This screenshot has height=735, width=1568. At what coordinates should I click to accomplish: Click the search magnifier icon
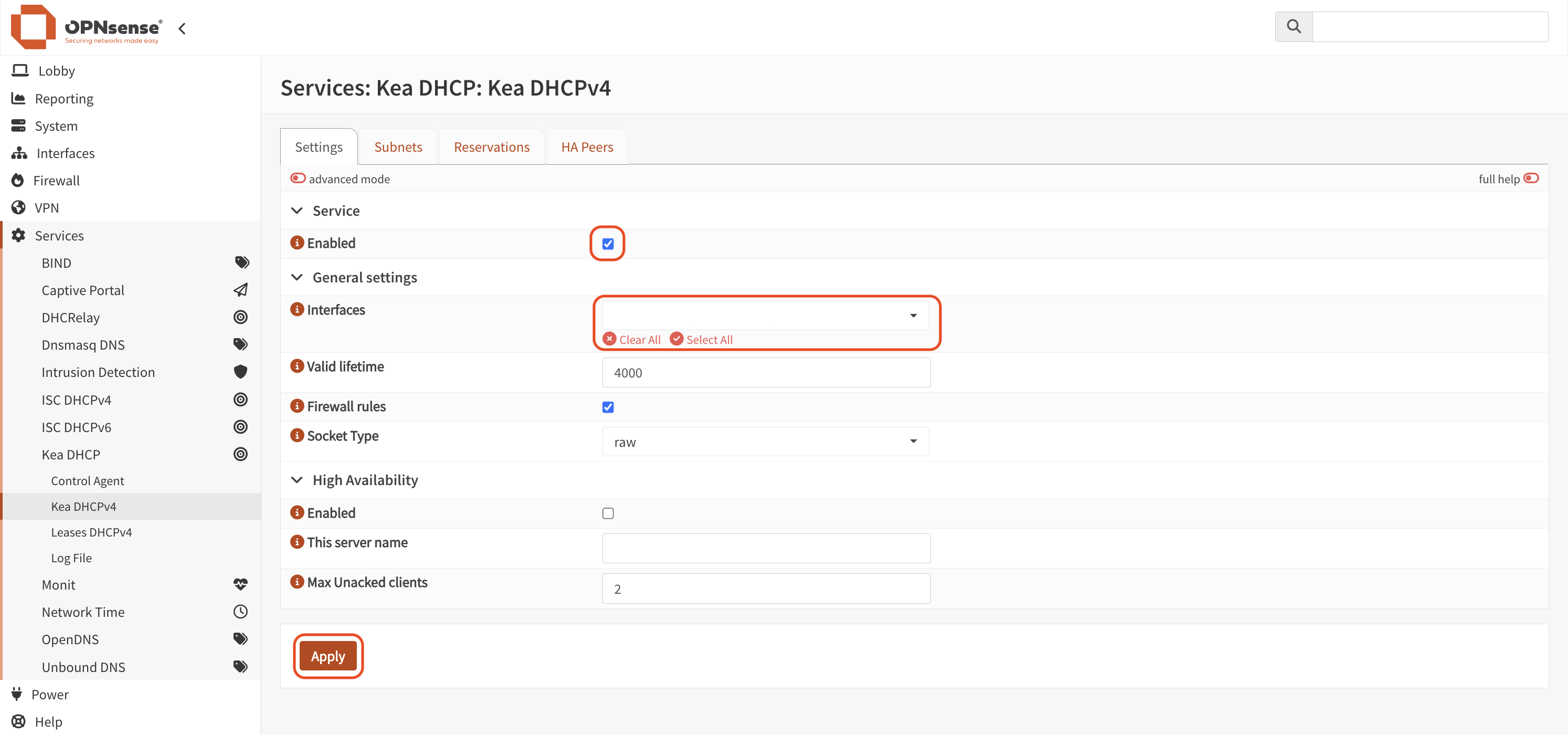(1294, 27)
